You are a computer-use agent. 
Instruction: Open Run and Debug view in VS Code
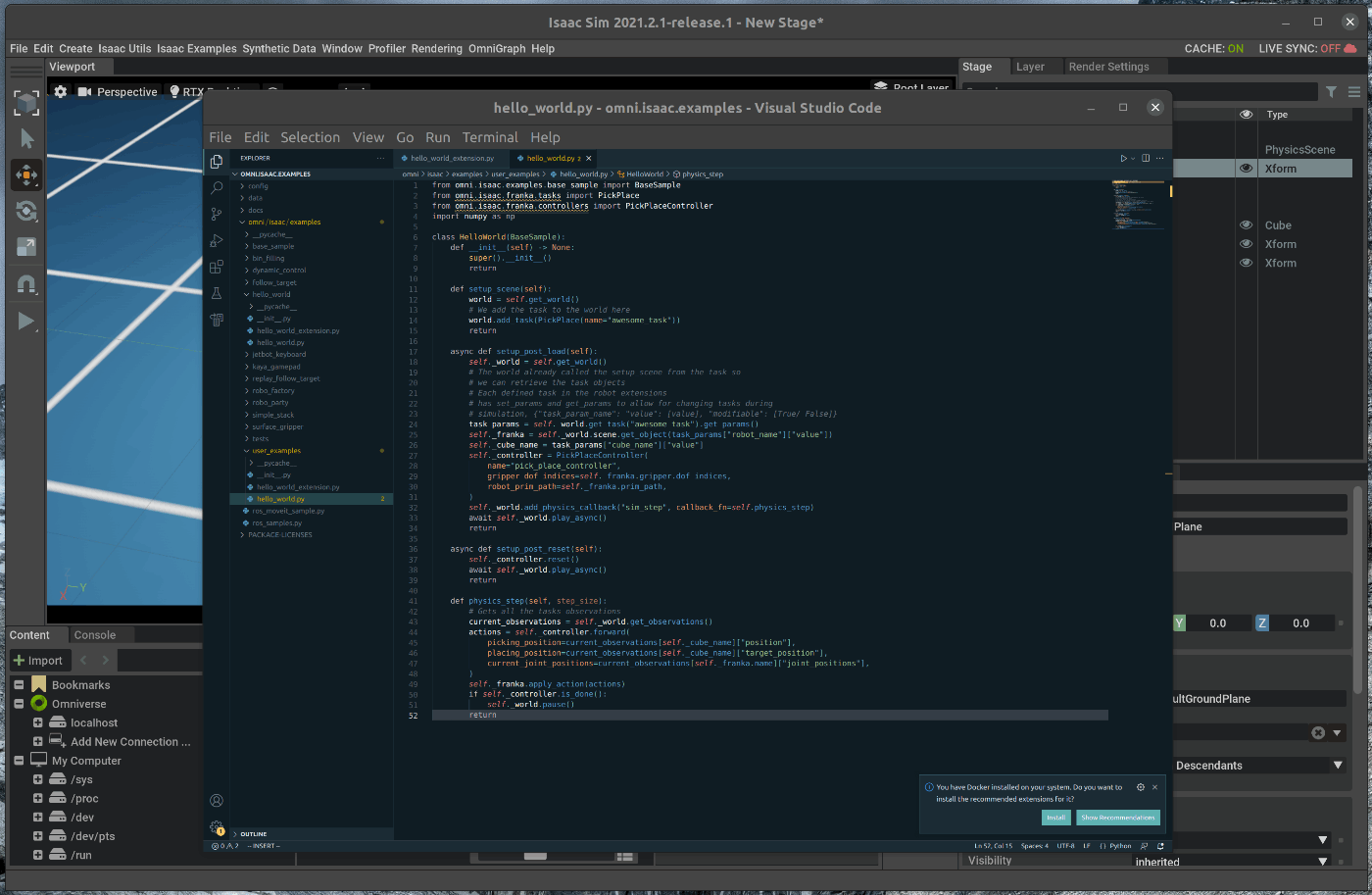(217, 240)
